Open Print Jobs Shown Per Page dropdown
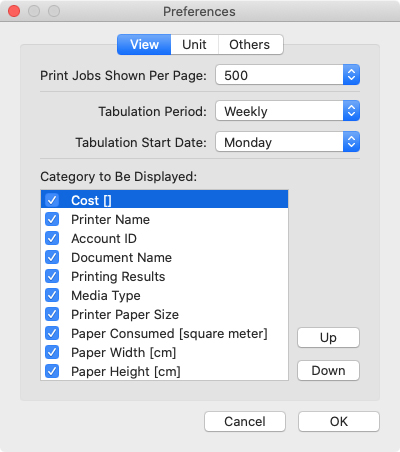400x452 pixels. click(287, 75)
